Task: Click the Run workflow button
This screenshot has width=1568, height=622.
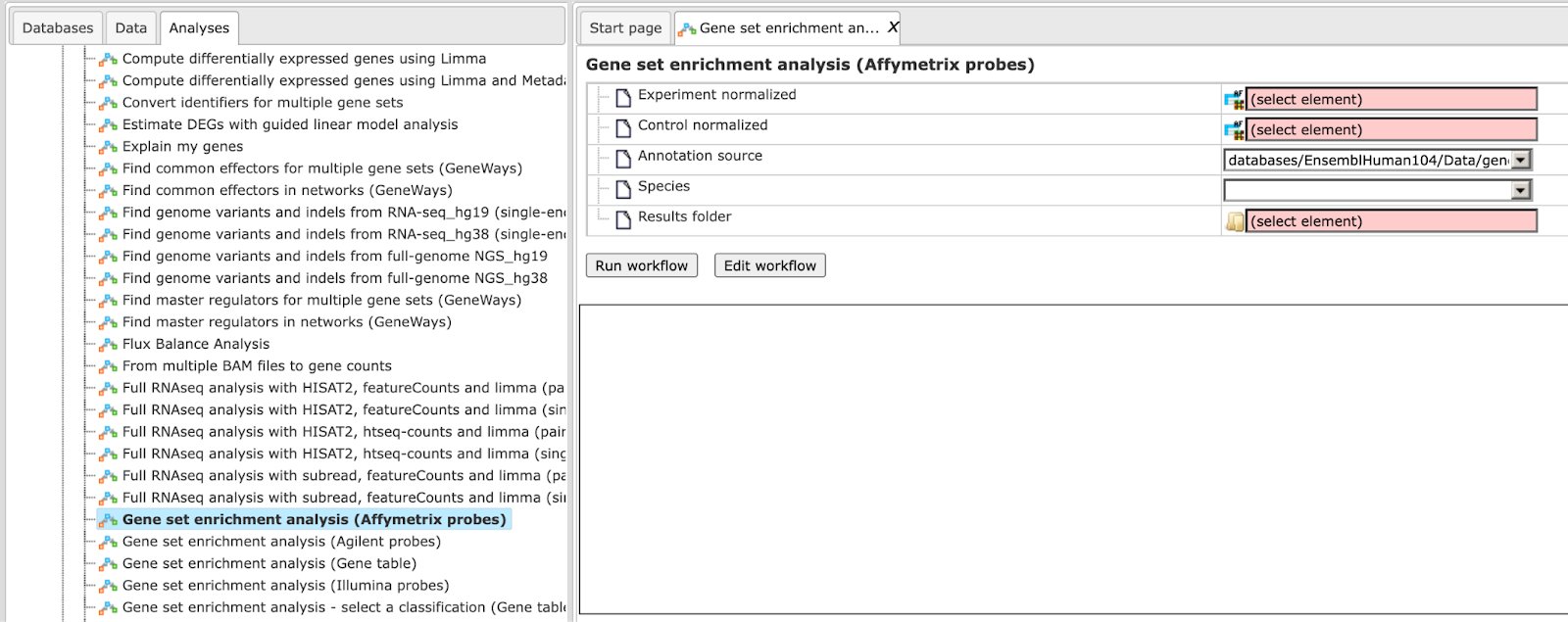Action: [642, 265]
